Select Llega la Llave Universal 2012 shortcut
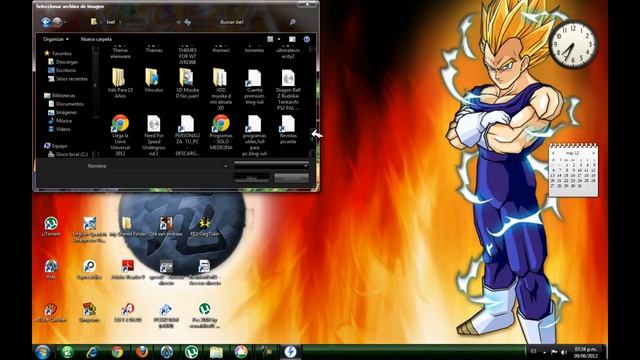This screenshot has width=640, height=360. coord(120,135)
